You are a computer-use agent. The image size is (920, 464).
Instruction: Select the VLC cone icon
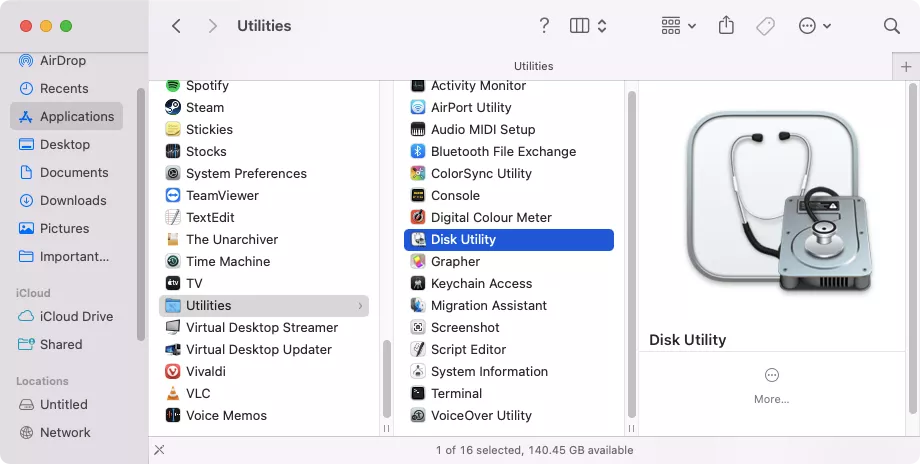[172, 393]
